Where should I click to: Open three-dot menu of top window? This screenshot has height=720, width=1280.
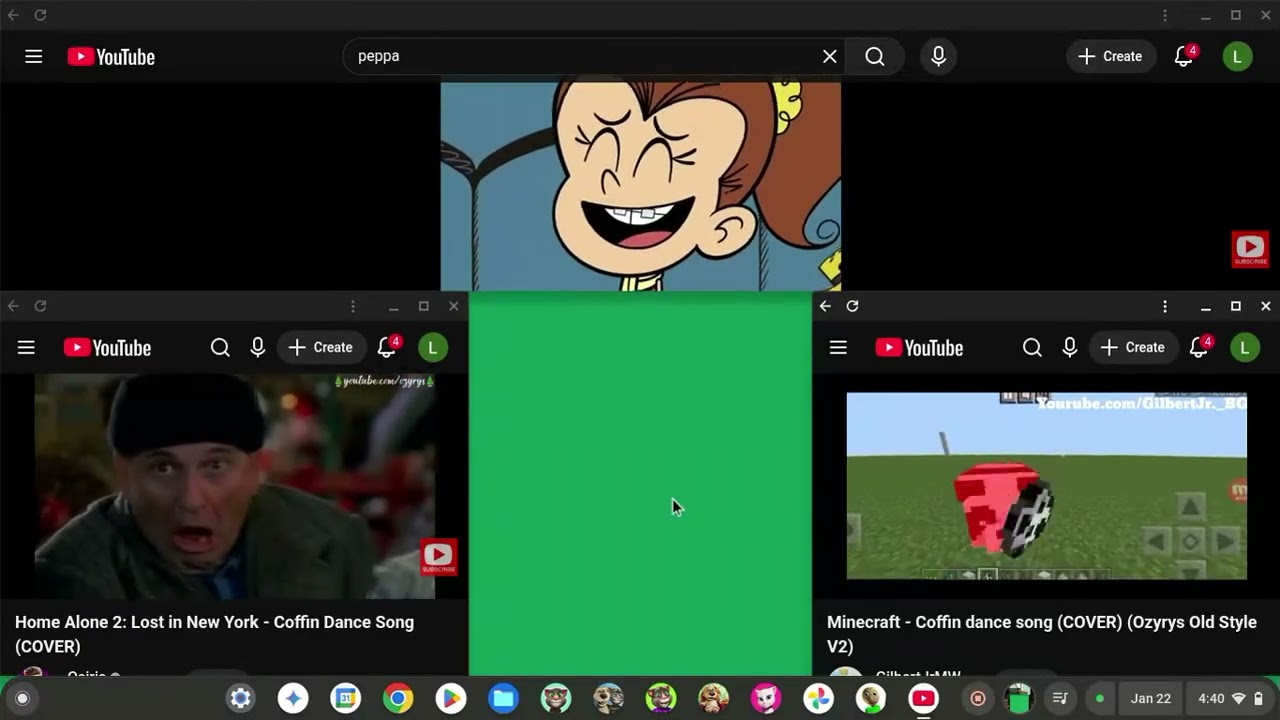(x=1165, y=15)
